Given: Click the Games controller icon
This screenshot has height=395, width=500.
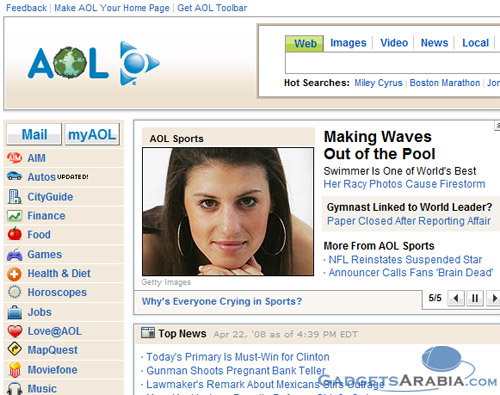Looking at the screenshot, I should [15, 254].
